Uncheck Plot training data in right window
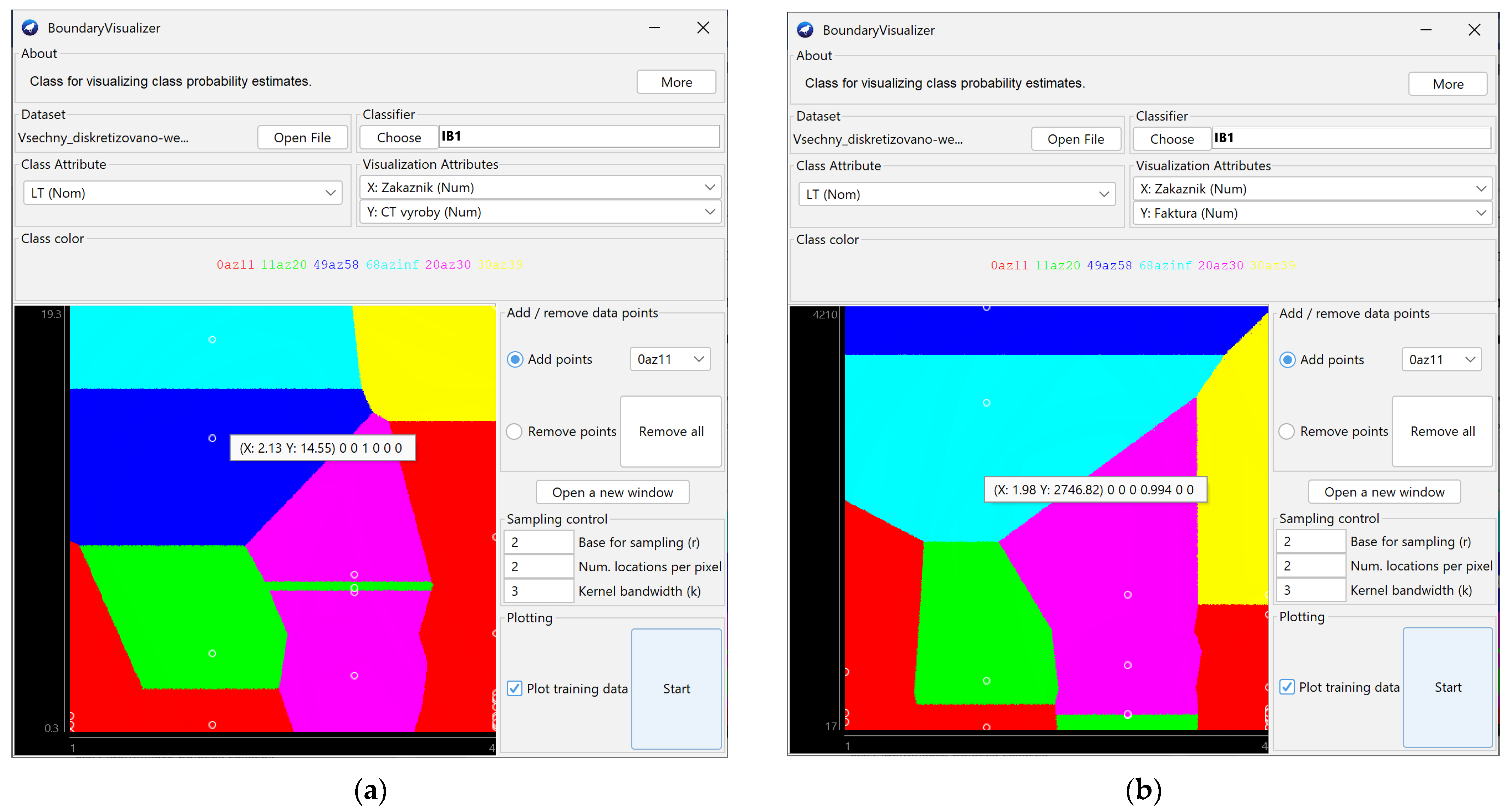1505x812 pixels. pos(1287,687)
